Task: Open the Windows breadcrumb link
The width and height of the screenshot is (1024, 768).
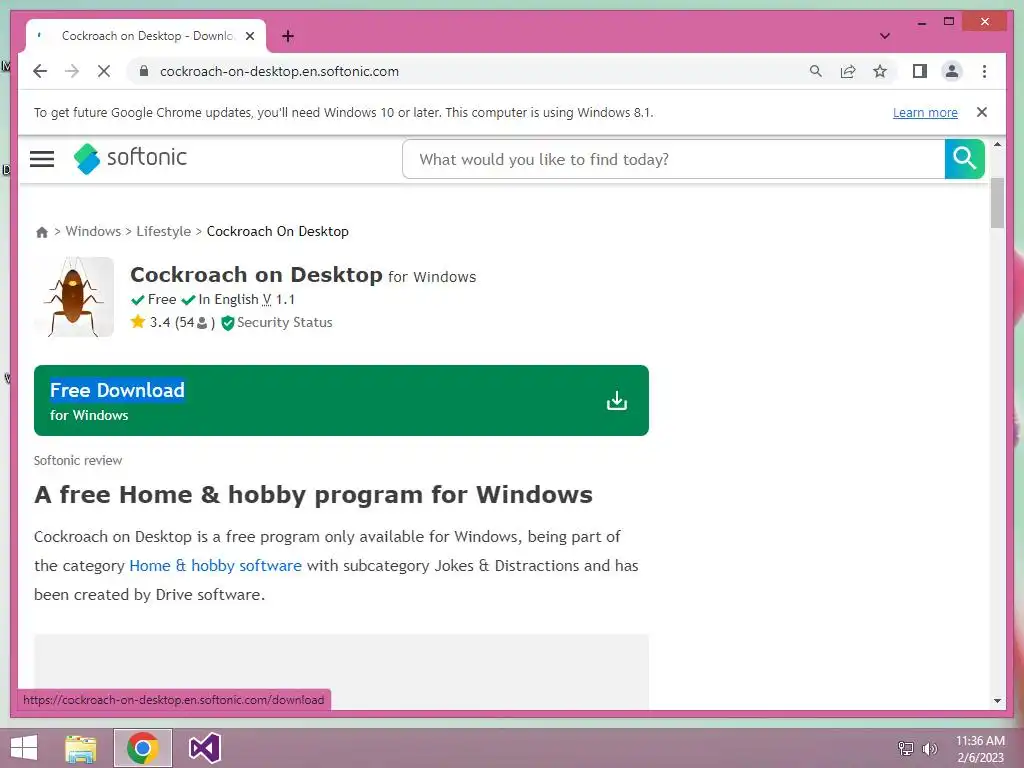Action: tap(93, 231)
